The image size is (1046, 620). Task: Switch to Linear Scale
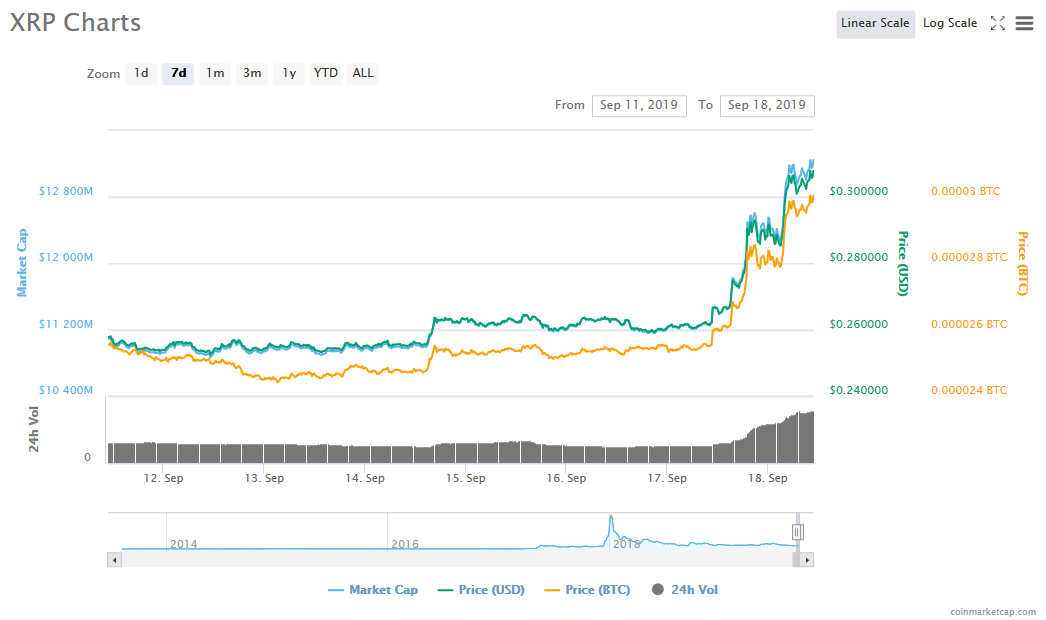875,24
